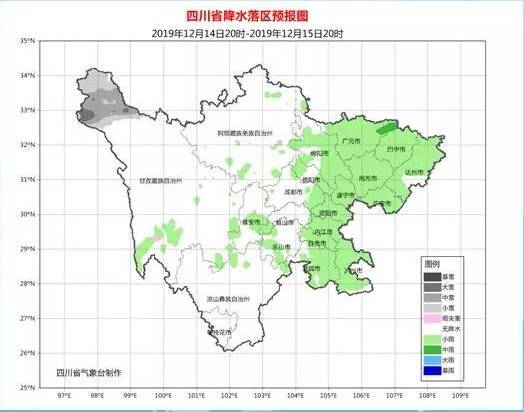
Task: Click the dark green 中雨 swatch
Action: (x=432, y=350)
